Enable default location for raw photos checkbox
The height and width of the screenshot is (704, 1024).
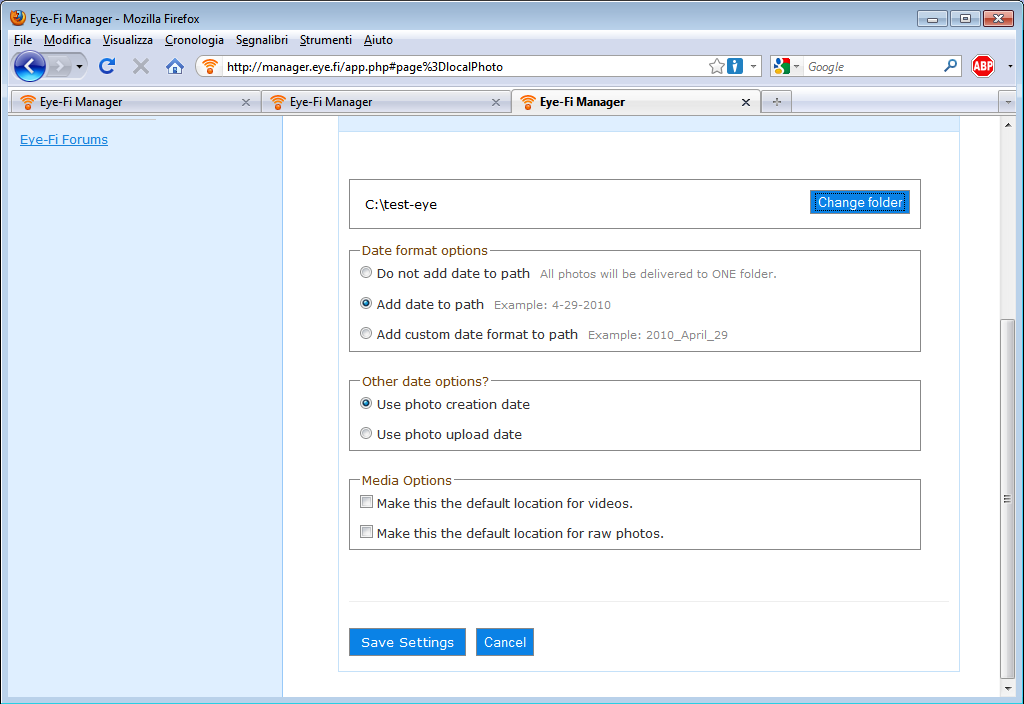[x=366, y=532]
